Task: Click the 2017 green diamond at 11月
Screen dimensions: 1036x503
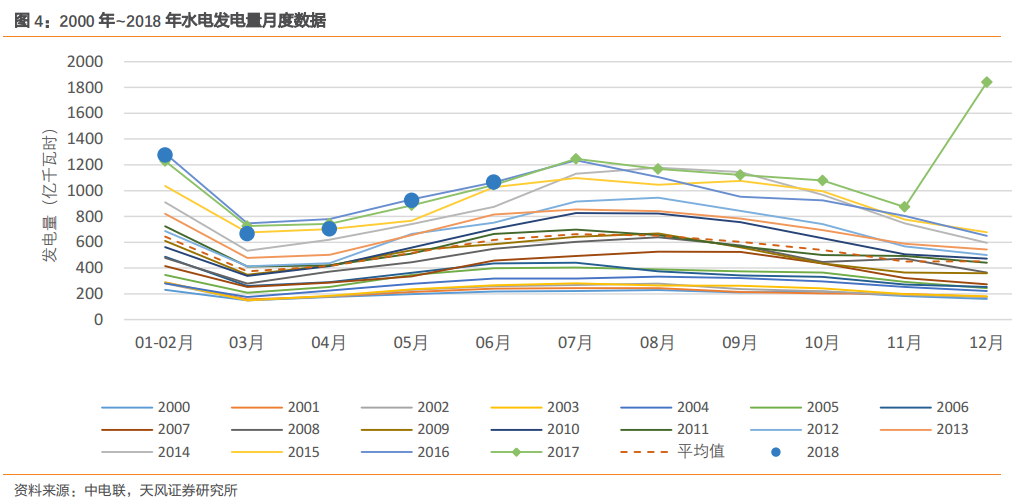Action: 904,207
